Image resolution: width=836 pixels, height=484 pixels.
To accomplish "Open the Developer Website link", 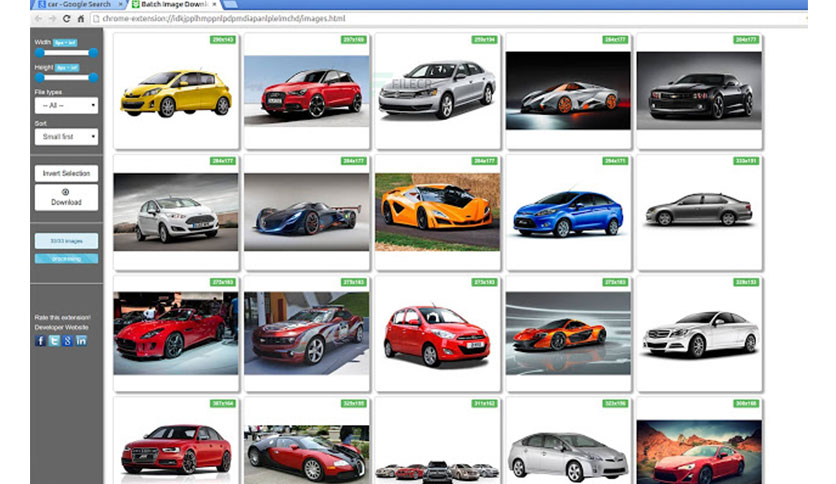I will [x=61, y=327].
